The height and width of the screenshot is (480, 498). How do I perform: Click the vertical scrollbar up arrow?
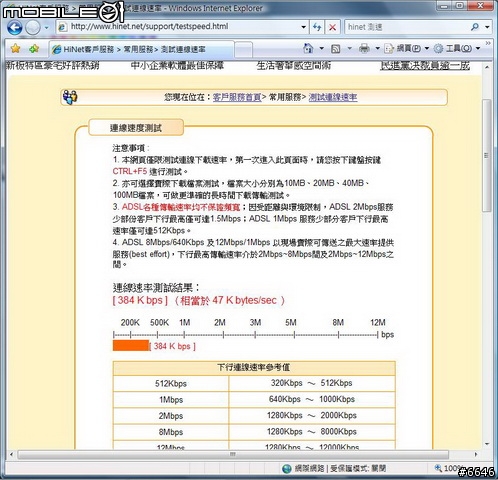point(487,67)
